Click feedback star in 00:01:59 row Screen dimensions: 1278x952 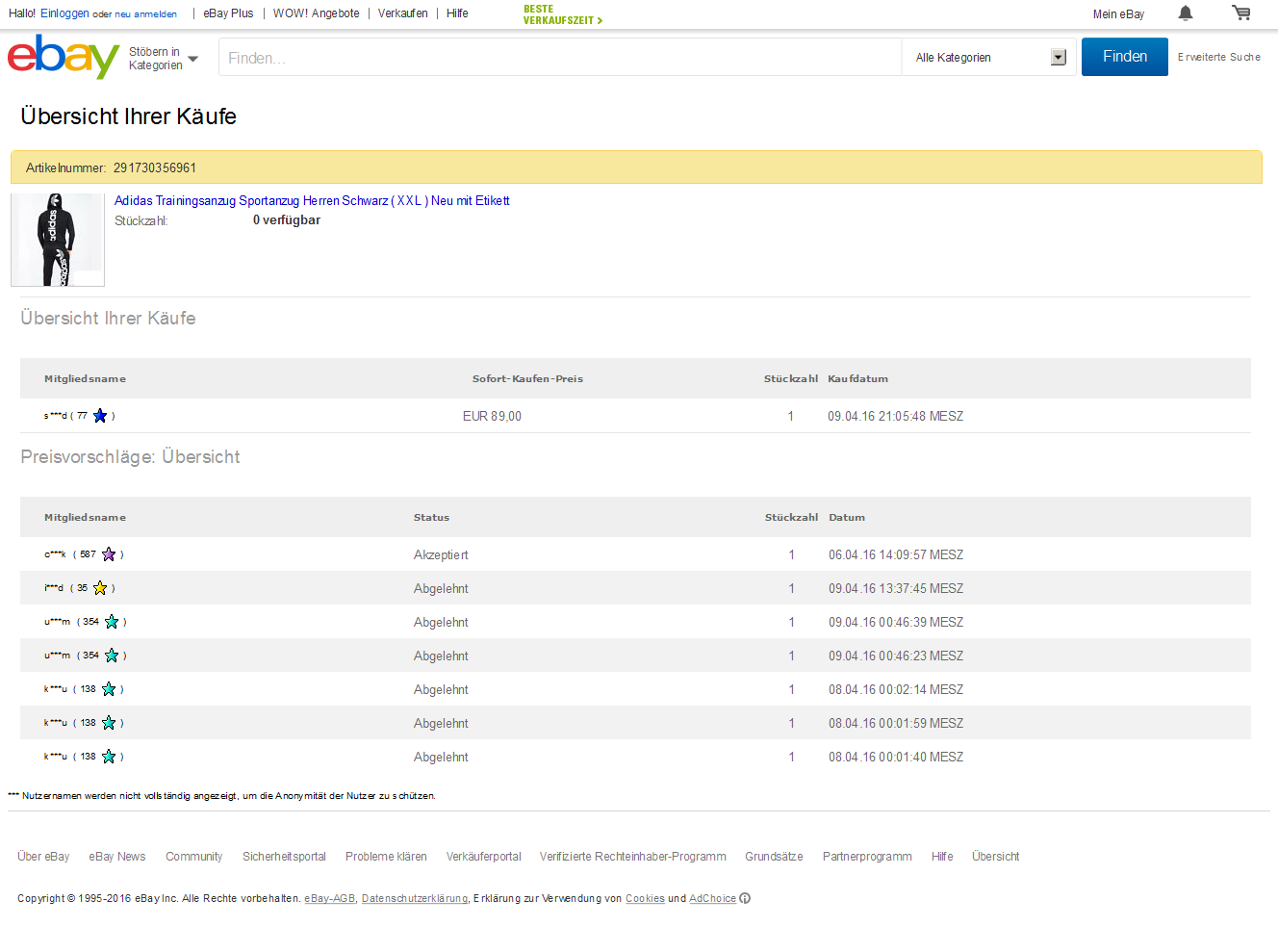click(x=109, y=723)
